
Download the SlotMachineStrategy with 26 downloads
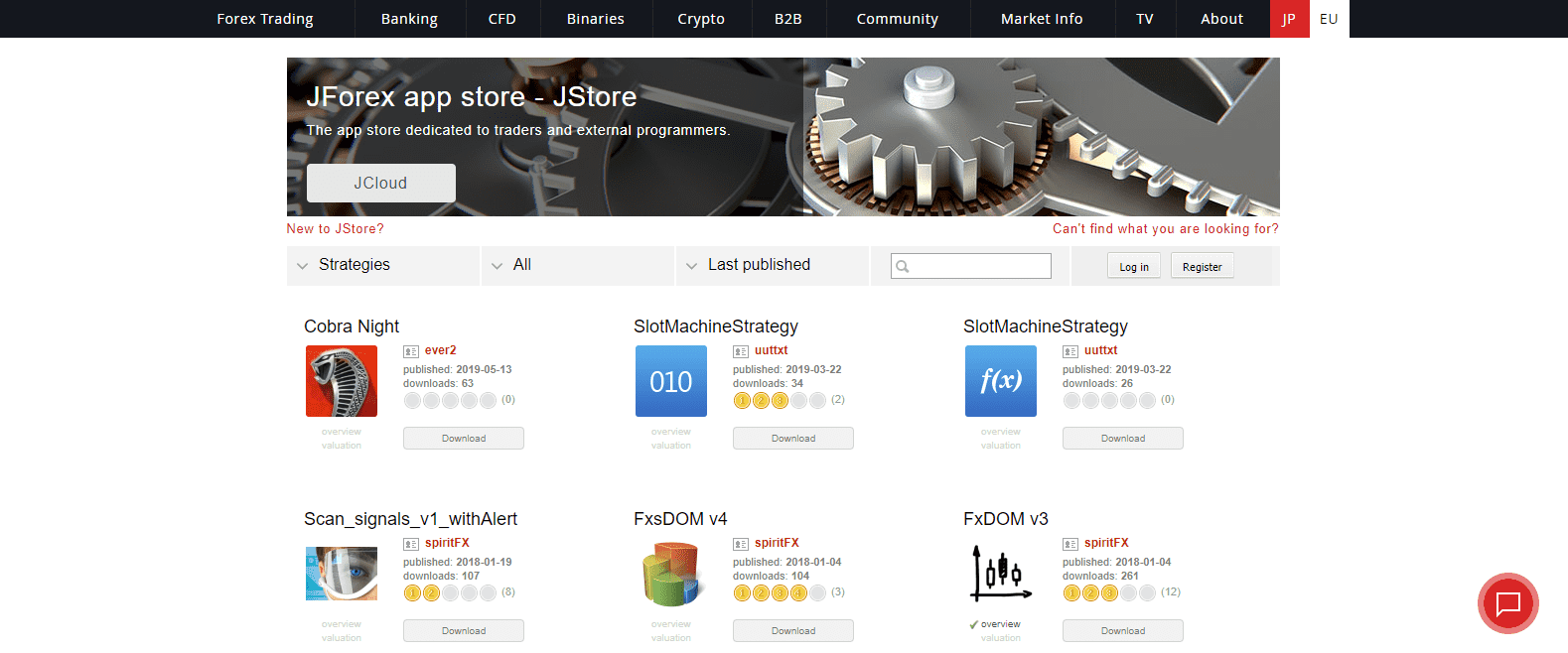pyautogui.click(x=1123, y=438)
